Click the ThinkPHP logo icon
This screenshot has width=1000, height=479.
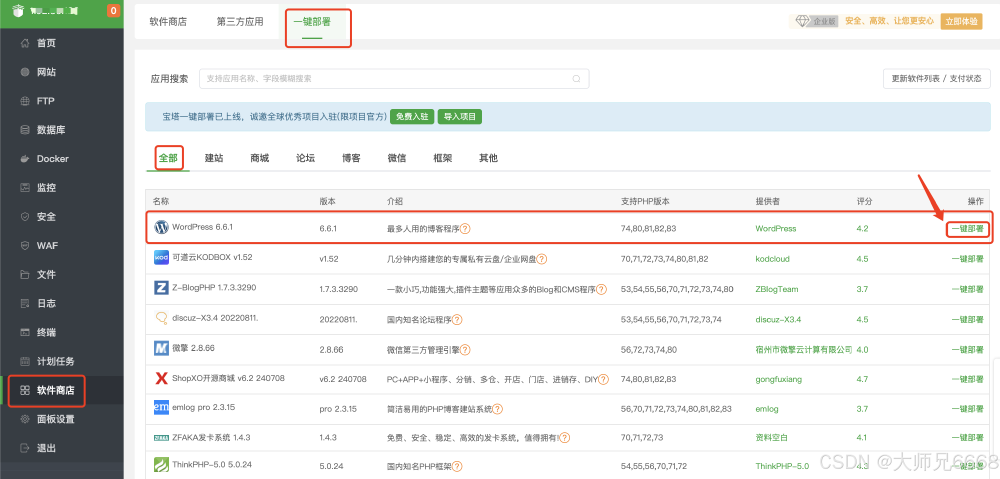point(161,465)
